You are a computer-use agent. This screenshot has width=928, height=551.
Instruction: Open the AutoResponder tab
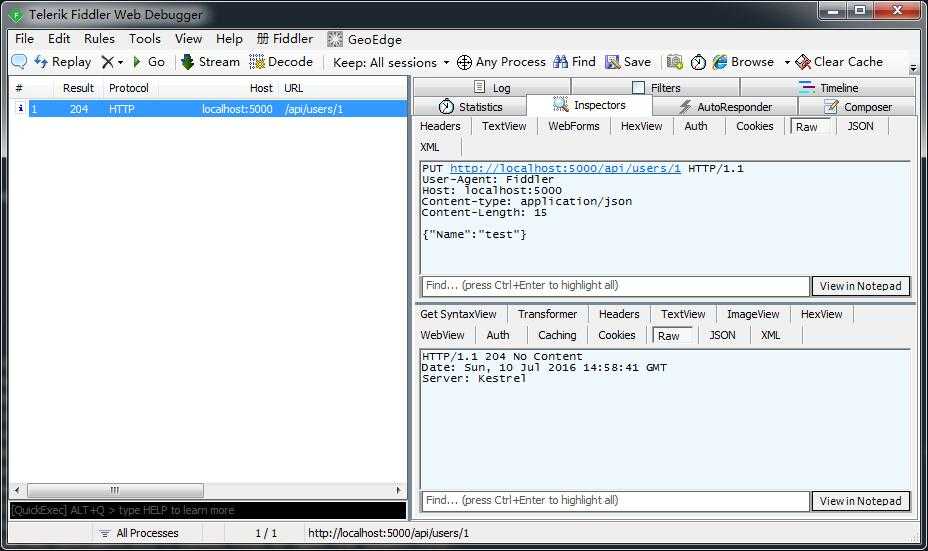(x=725, y=107)
